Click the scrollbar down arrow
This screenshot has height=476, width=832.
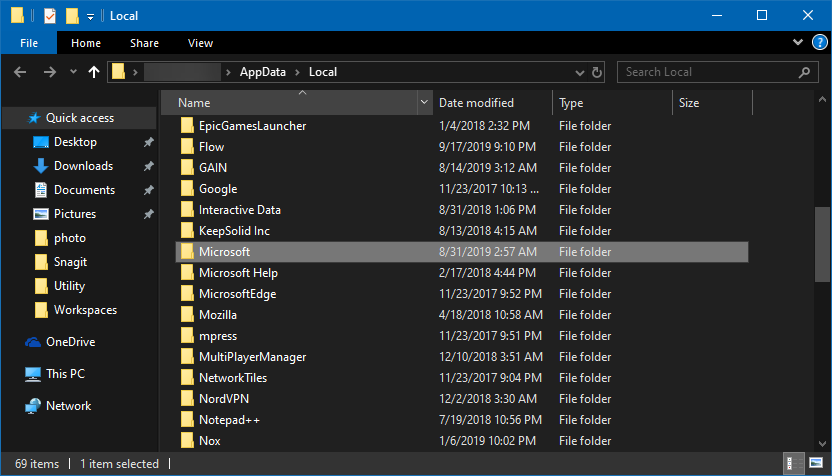822,444
